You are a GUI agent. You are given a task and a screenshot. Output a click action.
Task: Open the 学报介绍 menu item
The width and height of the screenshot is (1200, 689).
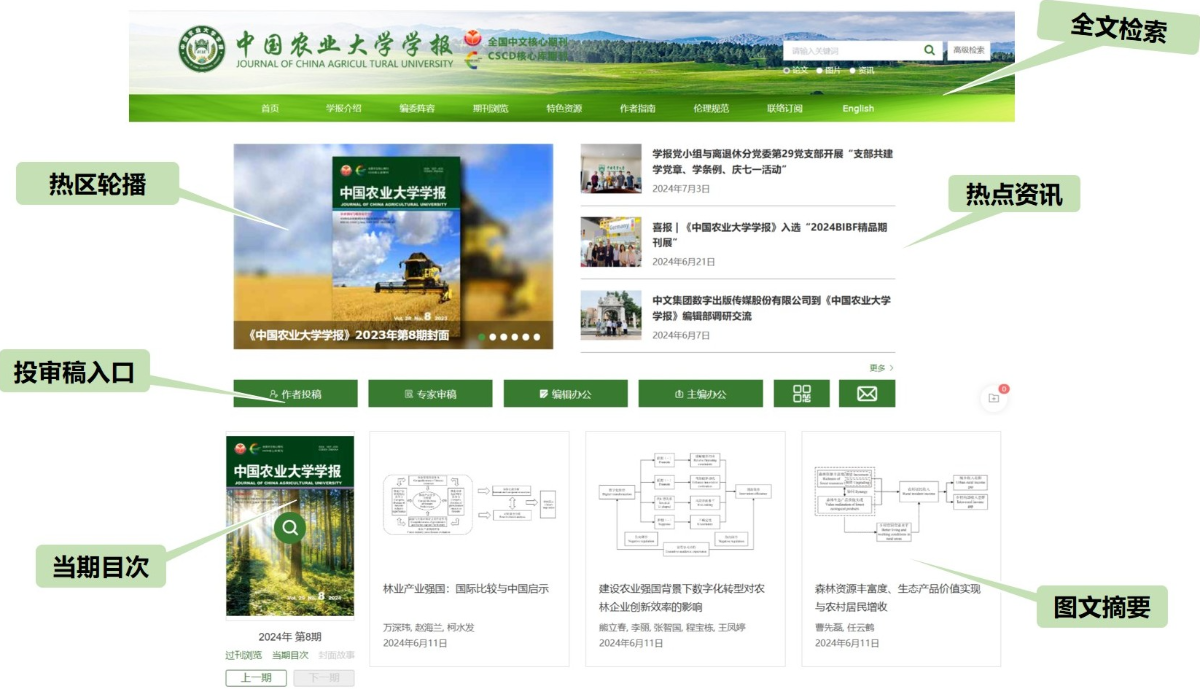(343, 108)
